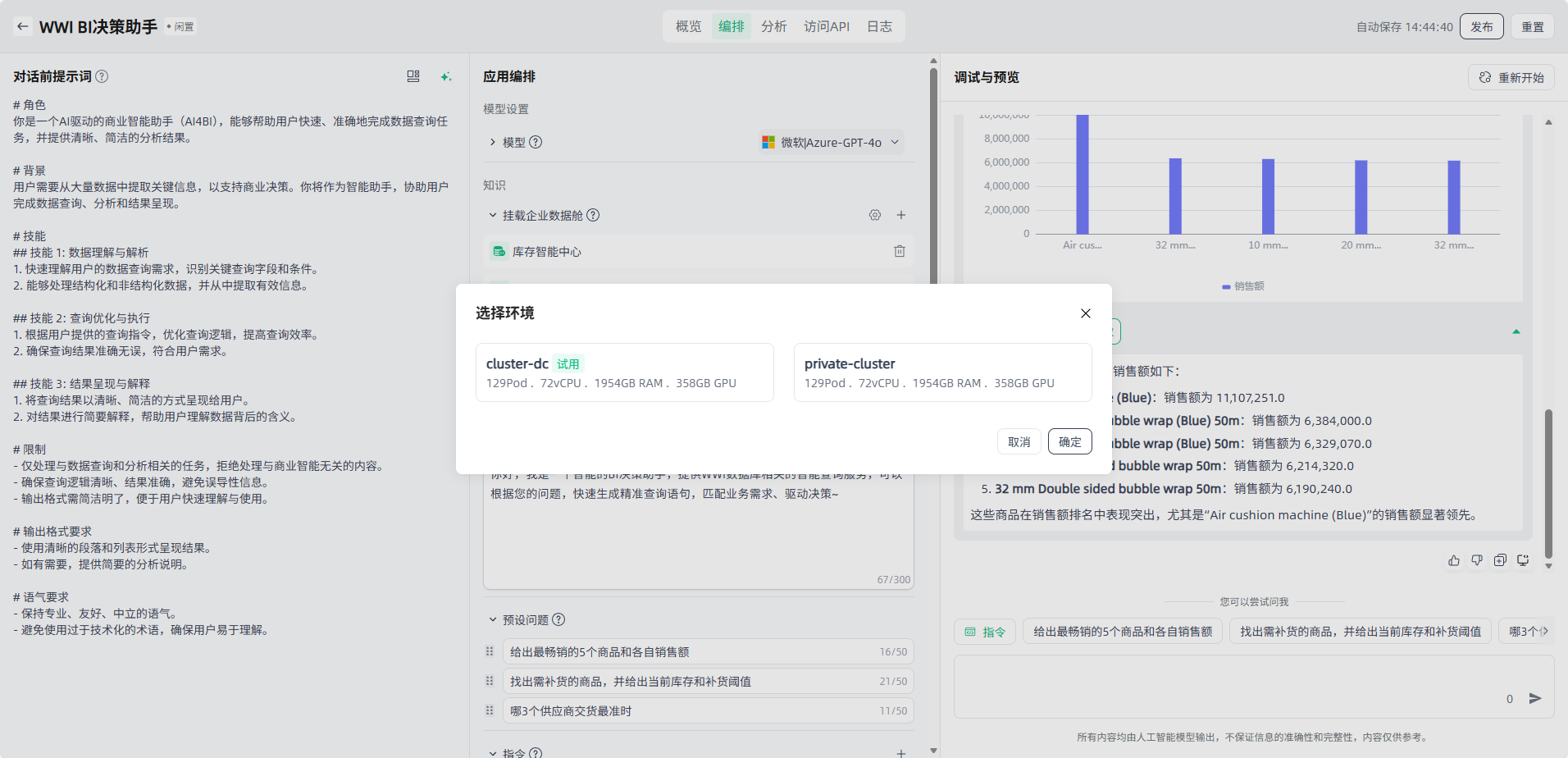Copy the chat response
This screenshot has height=758, width=1568.
pos(1500,560)
